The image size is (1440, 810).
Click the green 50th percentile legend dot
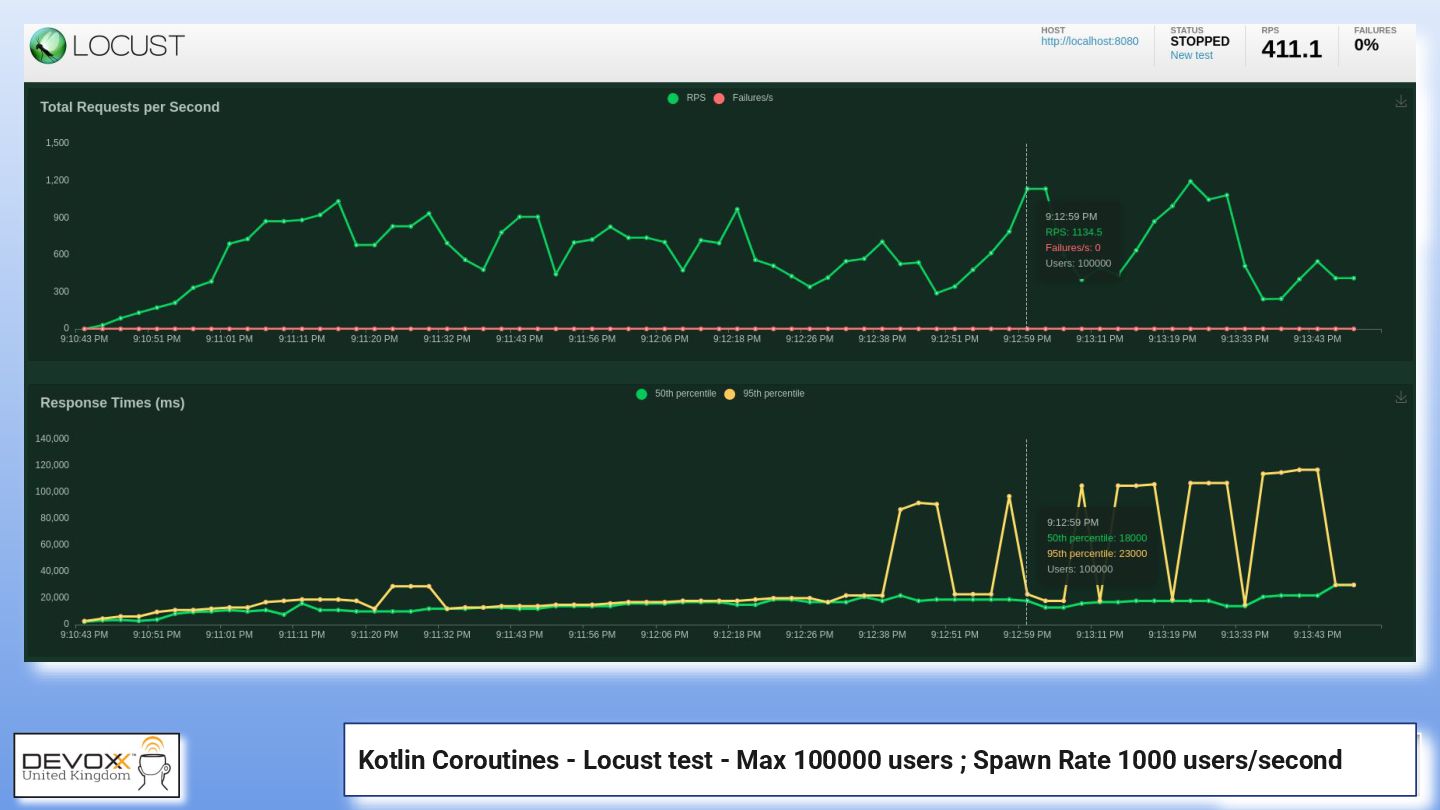pyautogui.click(x=642, y=394)
